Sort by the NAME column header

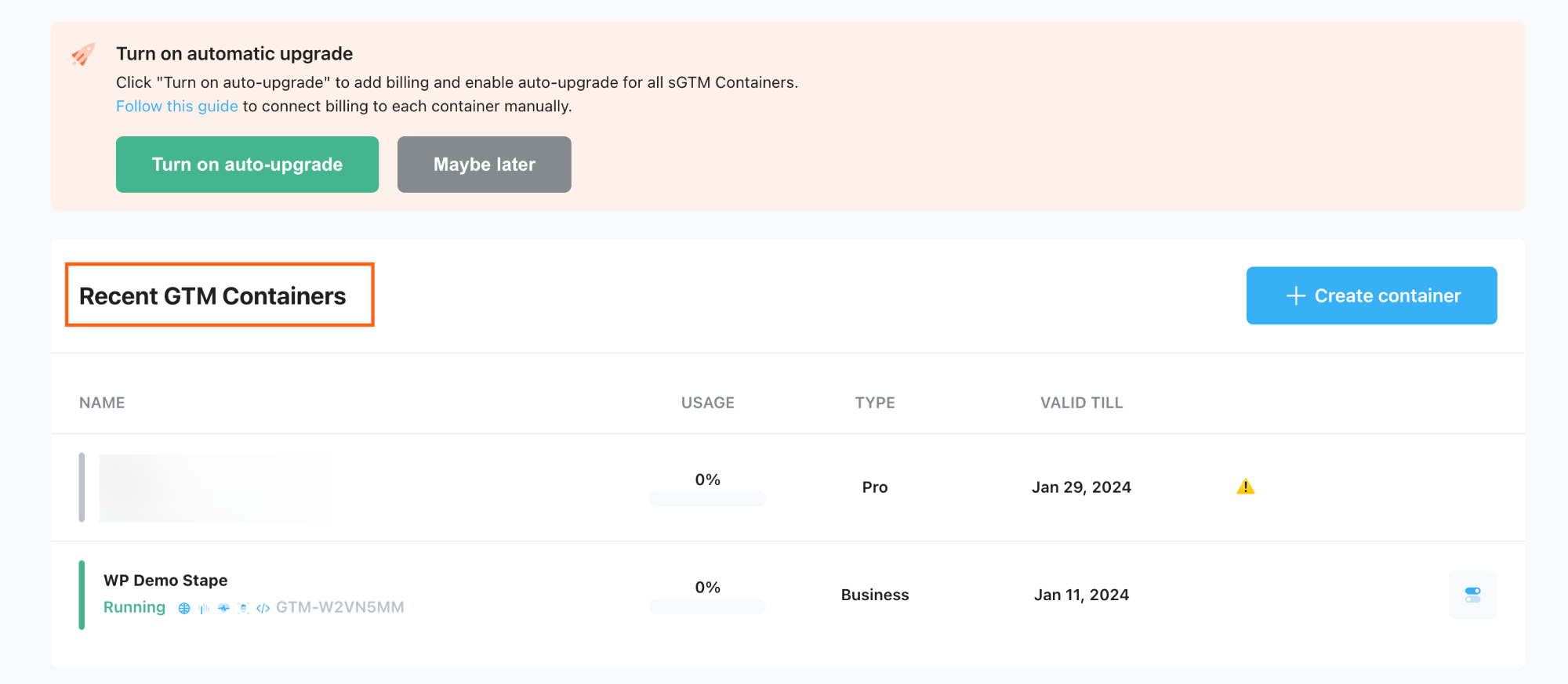(102, 403)
